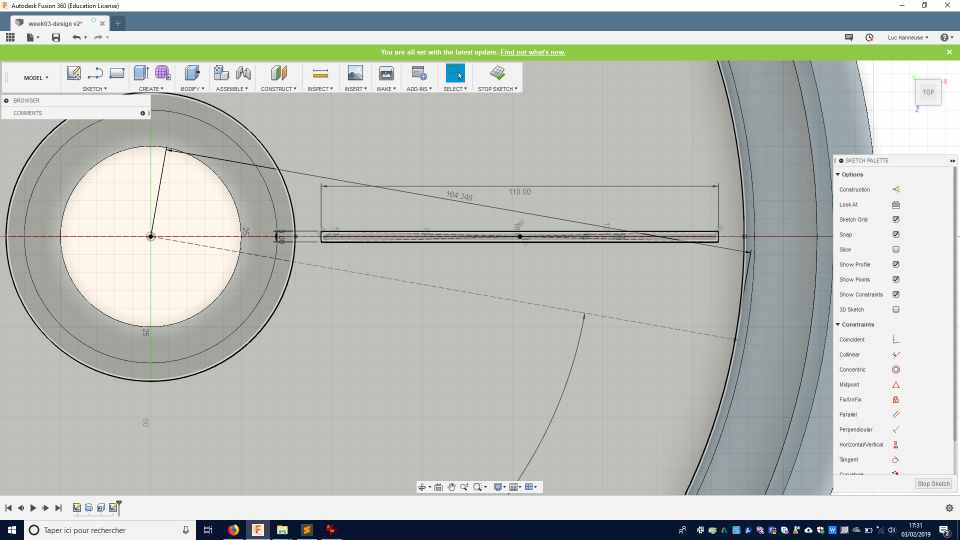Open the CONSTRUCT dropdown menu
Screen dimensions: 960x540
tap(279, 89)
